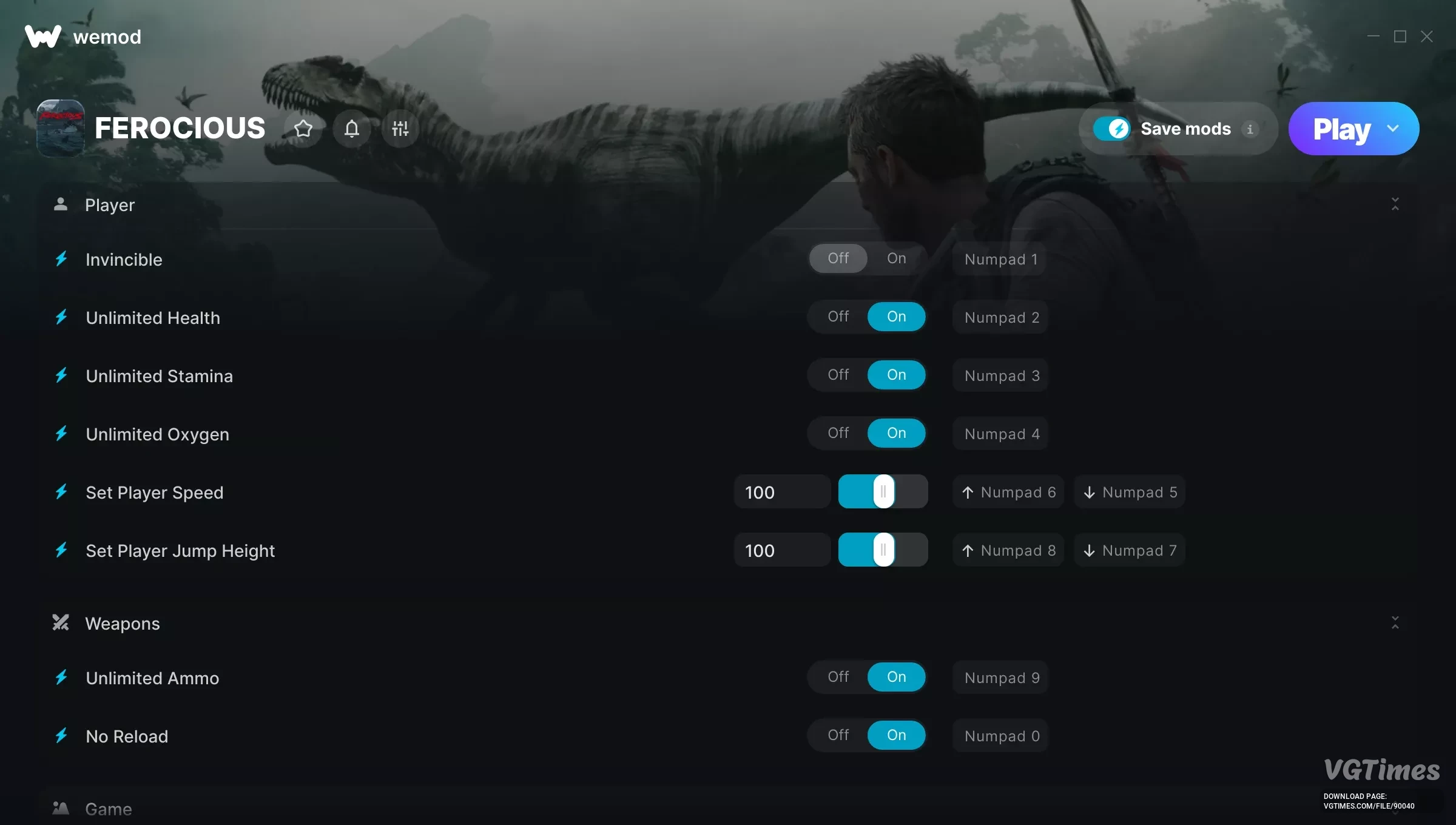Turn Invincible On

(x=896, y=258)
